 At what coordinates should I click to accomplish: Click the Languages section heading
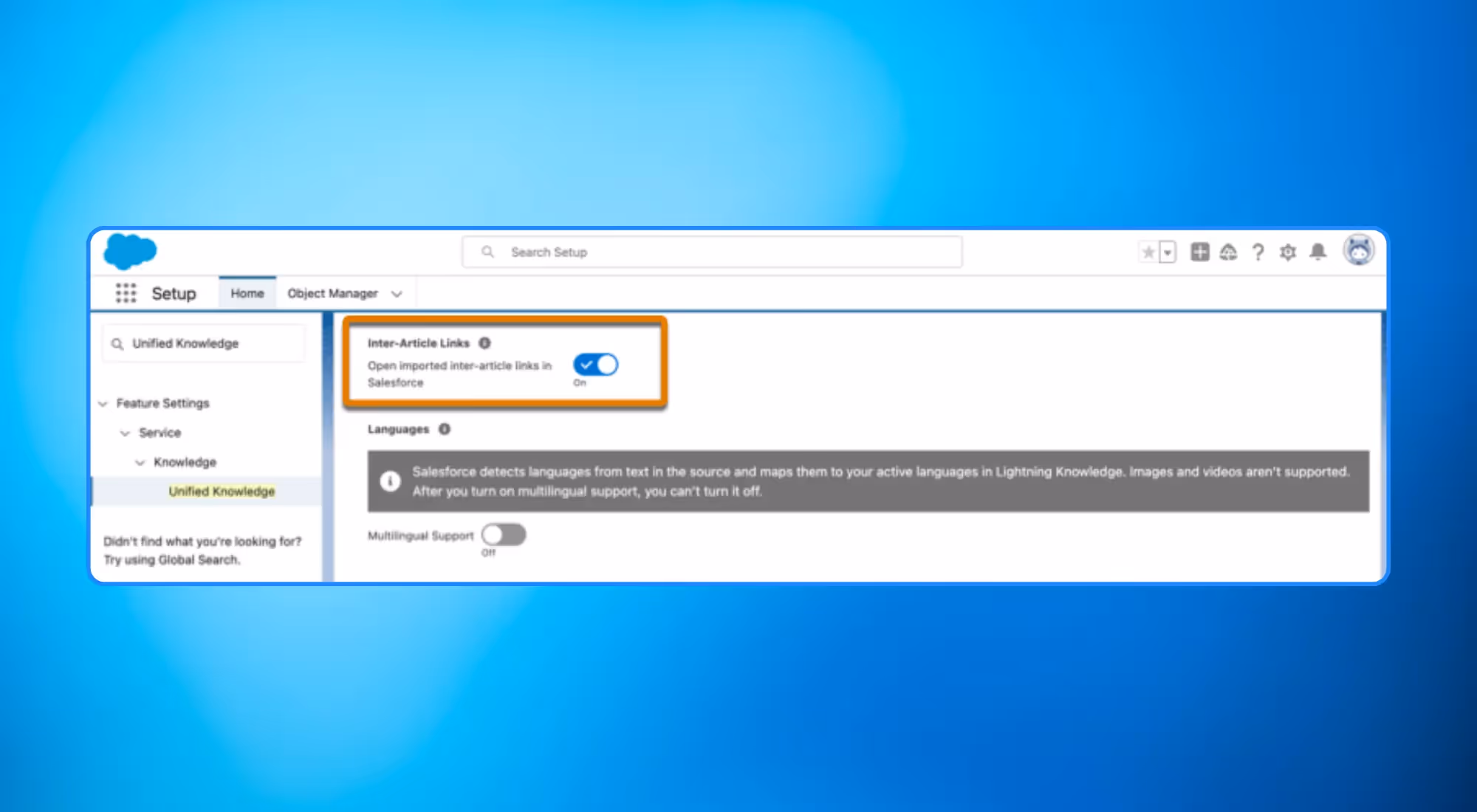coord(398,429)
